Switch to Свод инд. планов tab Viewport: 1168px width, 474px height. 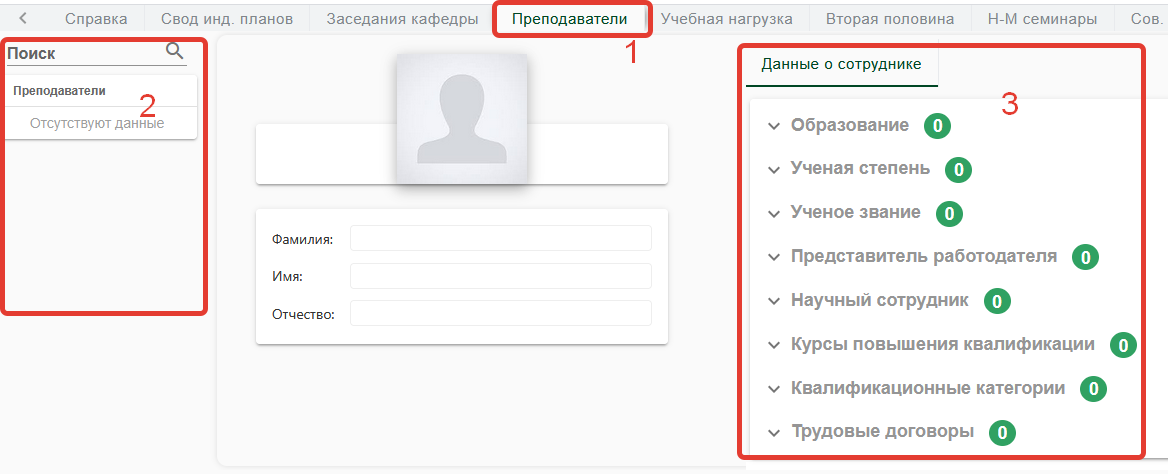(227, 18)
